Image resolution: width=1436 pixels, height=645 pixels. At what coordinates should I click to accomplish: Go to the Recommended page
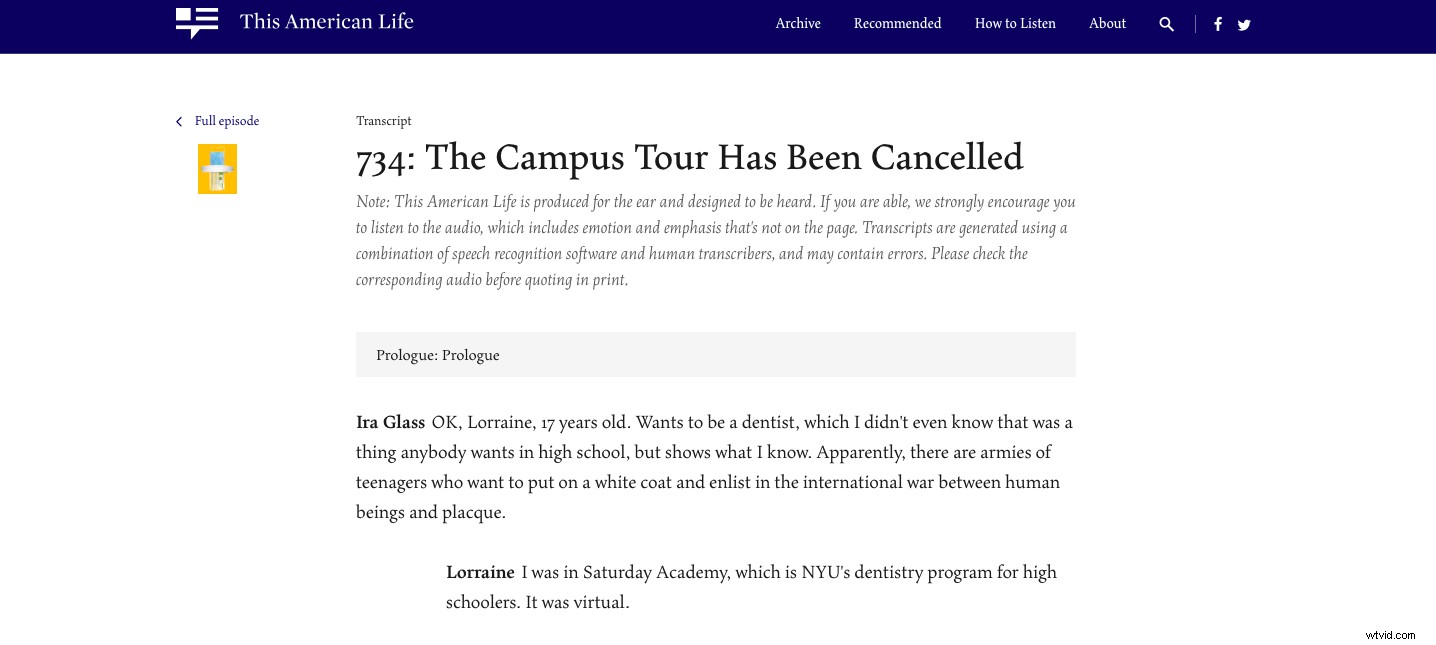pos(897,24)
